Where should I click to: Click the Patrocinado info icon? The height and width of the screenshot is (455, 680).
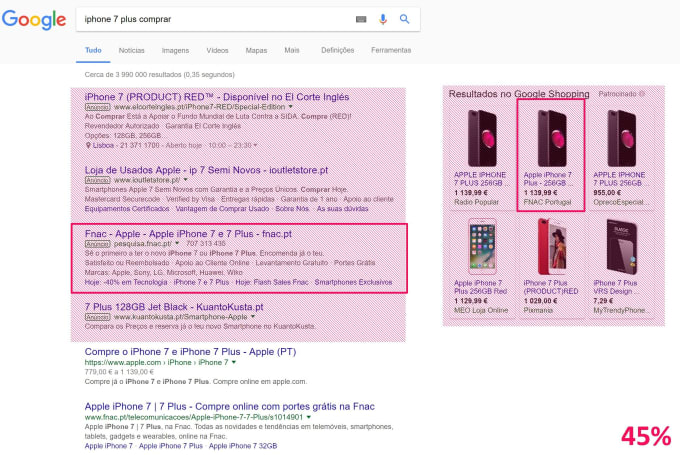pyautogui.click(x=642, y=94)
